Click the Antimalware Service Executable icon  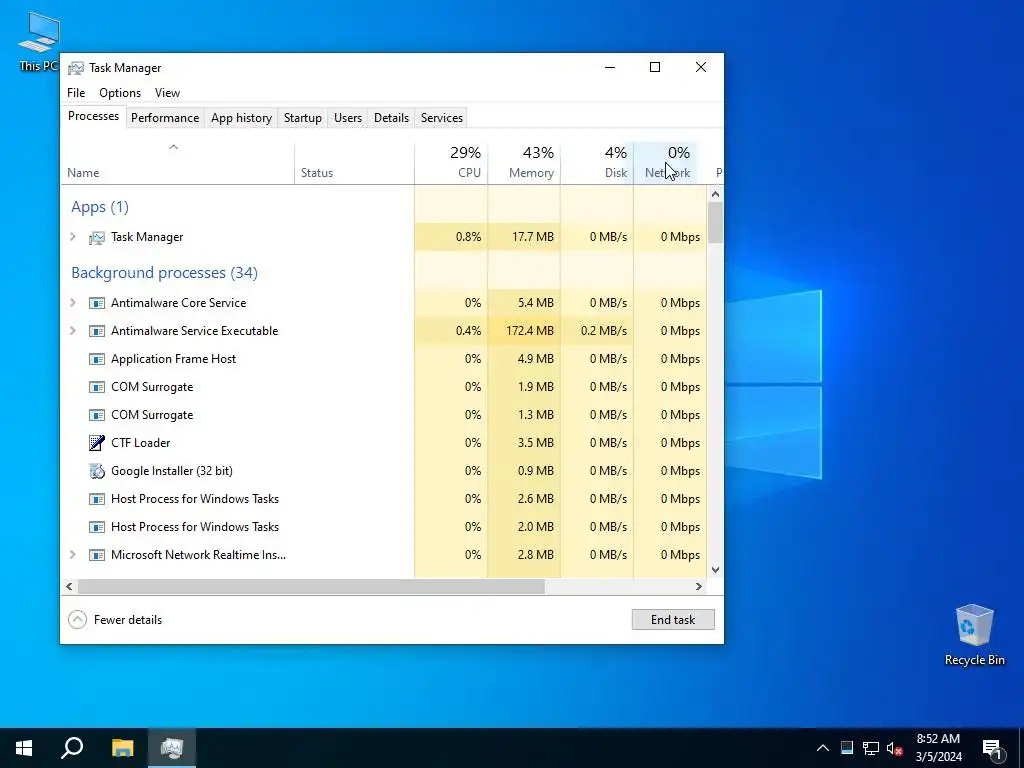tap(97, 331)
